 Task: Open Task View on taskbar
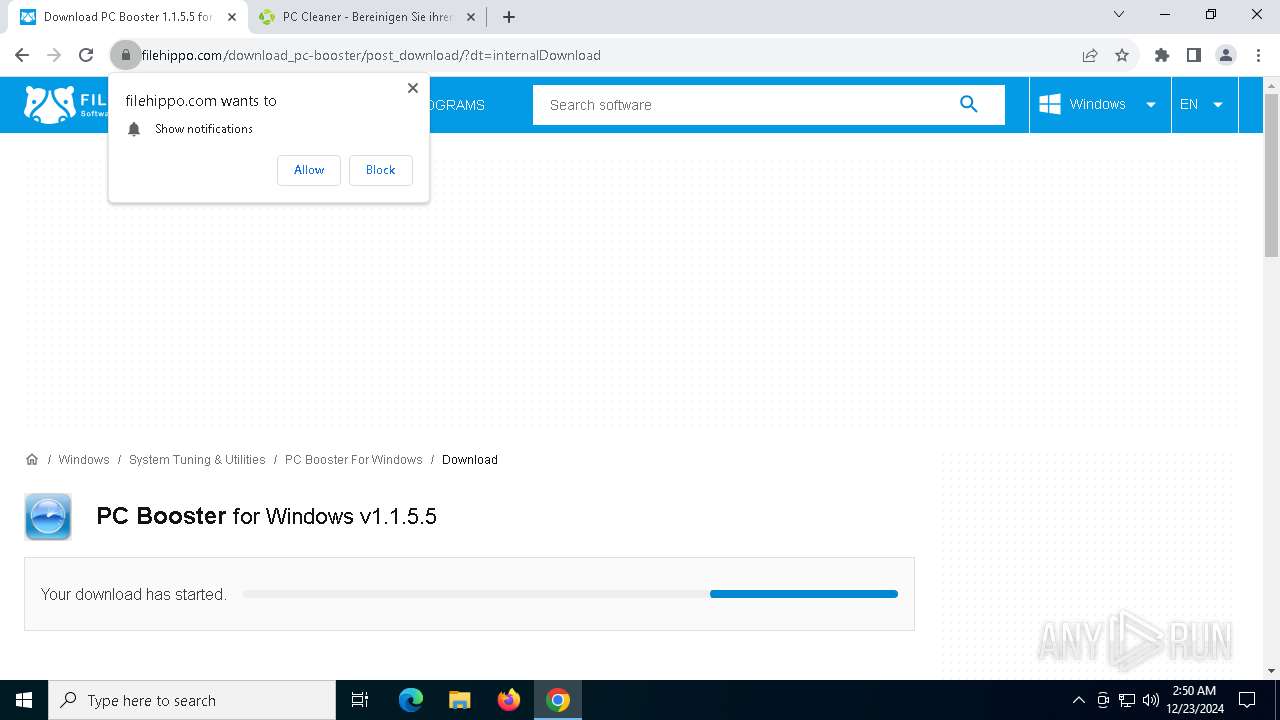click(360, 700)
